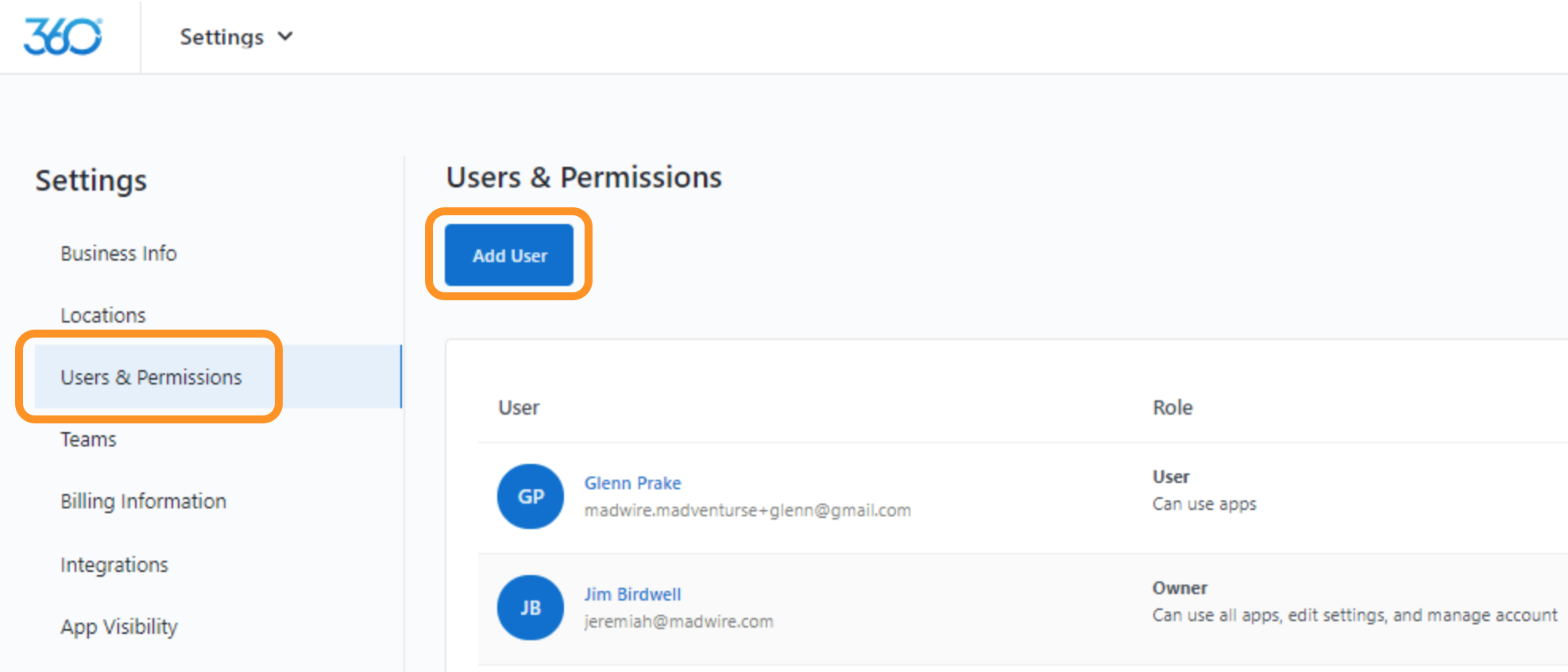Click the Users & Permissions page heading
The height and width of the screenshot is (672, 1568).
pyautogui.click(x=584, y=177)
